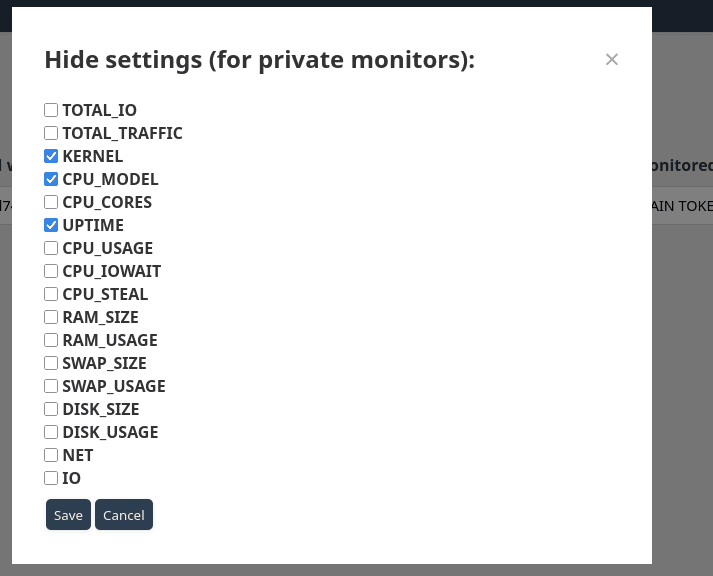Click the Save button
Screen dimensions: 713x576
pos(68,515)
